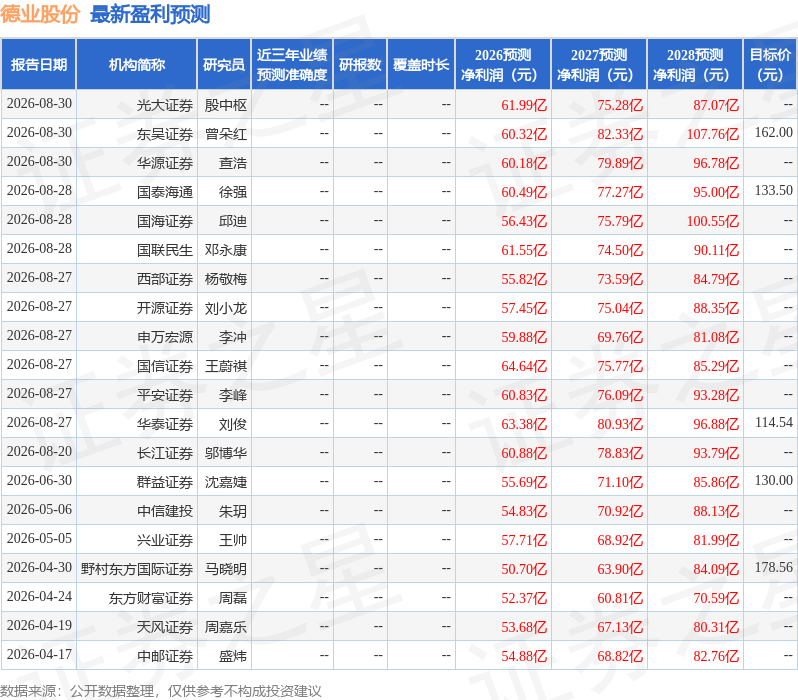This screenshot has height=700, width=798.
Task: Click the 数据来源 footnote text
Action: (161, 691)
